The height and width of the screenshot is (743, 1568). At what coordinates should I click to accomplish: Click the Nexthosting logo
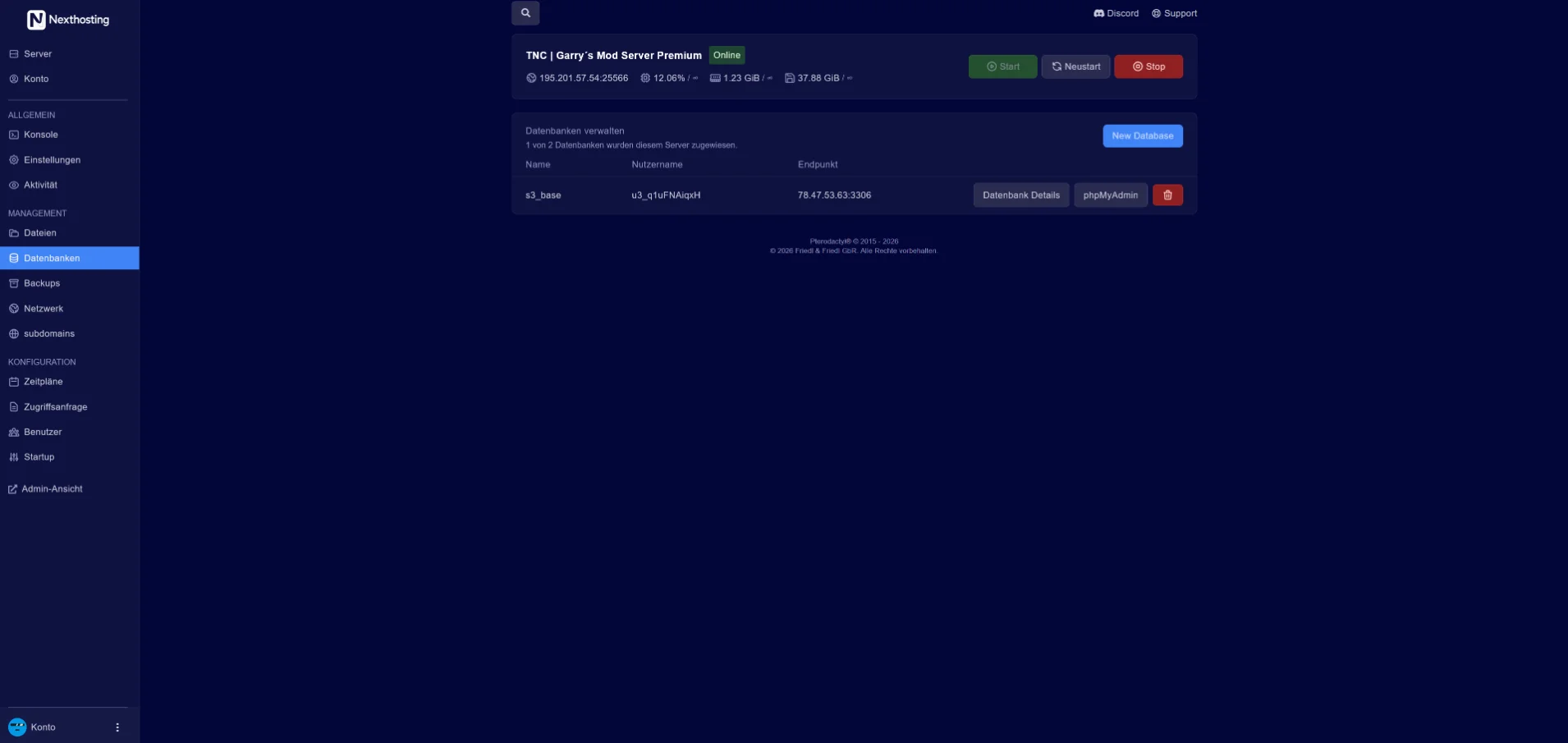click(x=68, y=20)
